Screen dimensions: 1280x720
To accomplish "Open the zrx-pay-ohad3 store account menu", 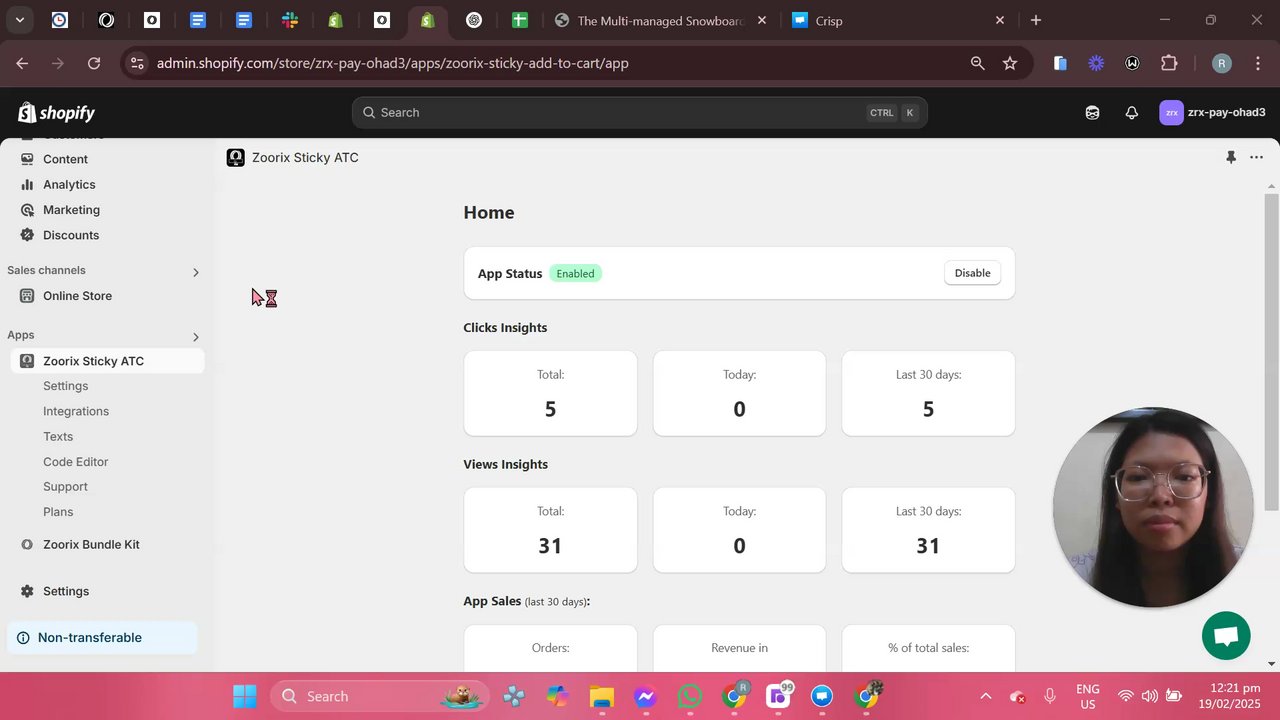I will pos(1212,113).
